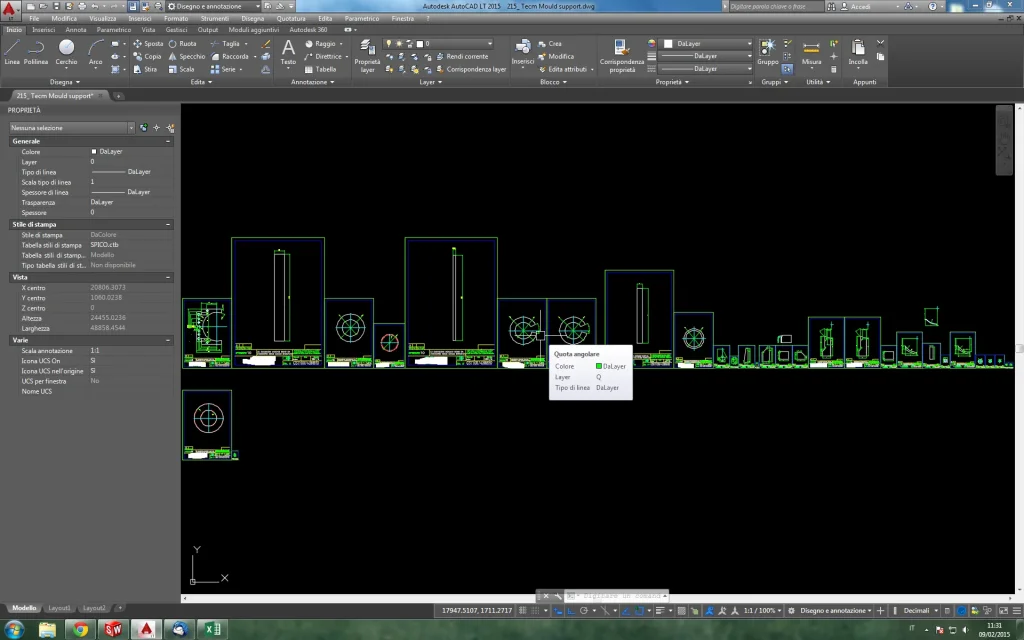Select the Cerchio circle tool
This screenshot has width=1024, height=640.
(66, 52)
